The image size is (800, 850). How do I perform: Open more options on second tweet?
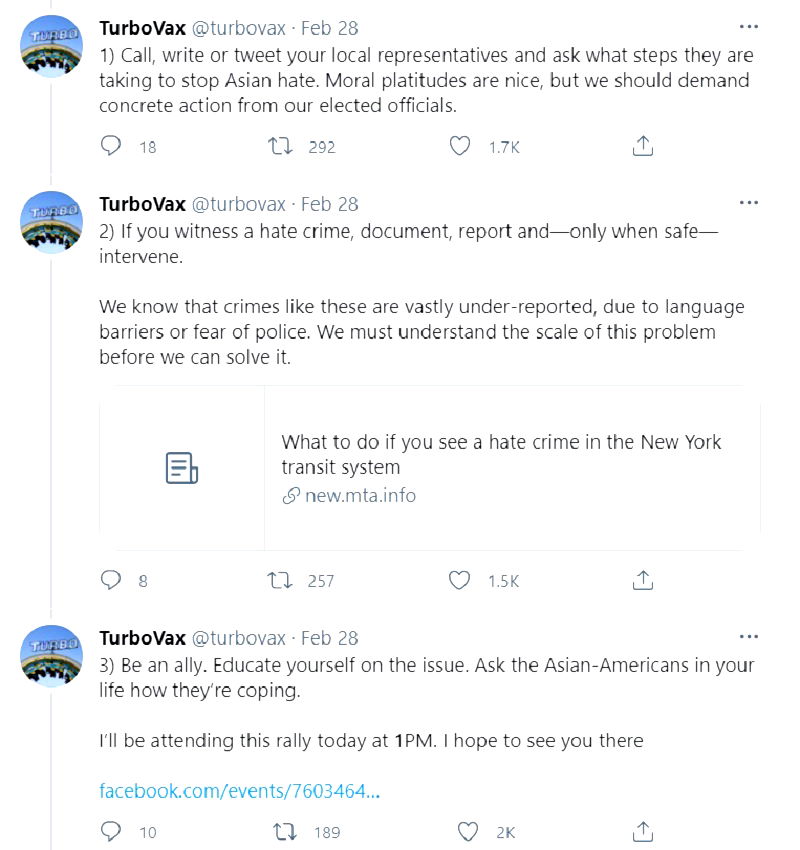coord(748,203)
